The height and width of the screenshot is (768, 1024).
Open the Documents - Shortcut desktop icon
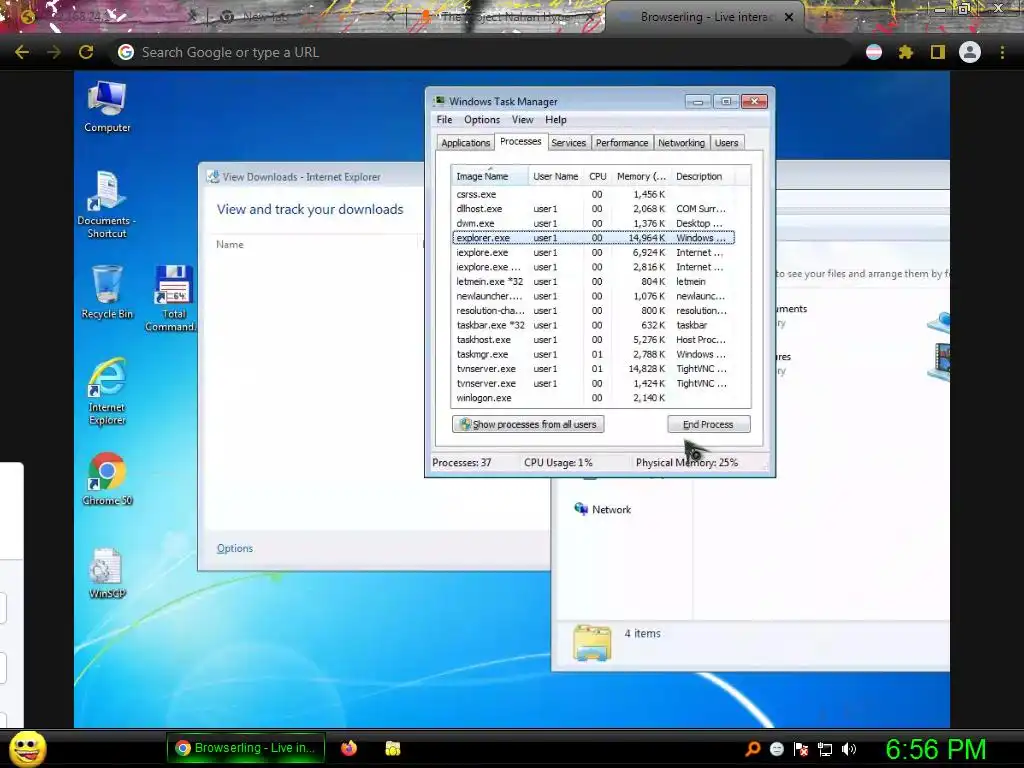pyautogui.click(x=106, y=204)
